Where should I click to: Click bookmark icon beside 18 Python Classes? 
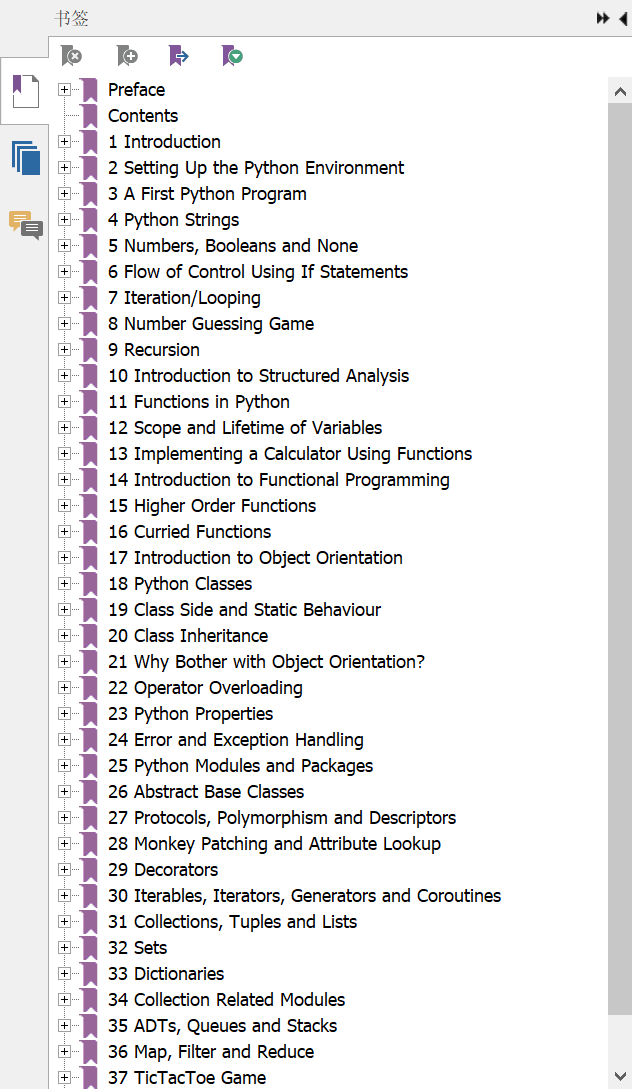pyautogui.click(x=90, y=583)
